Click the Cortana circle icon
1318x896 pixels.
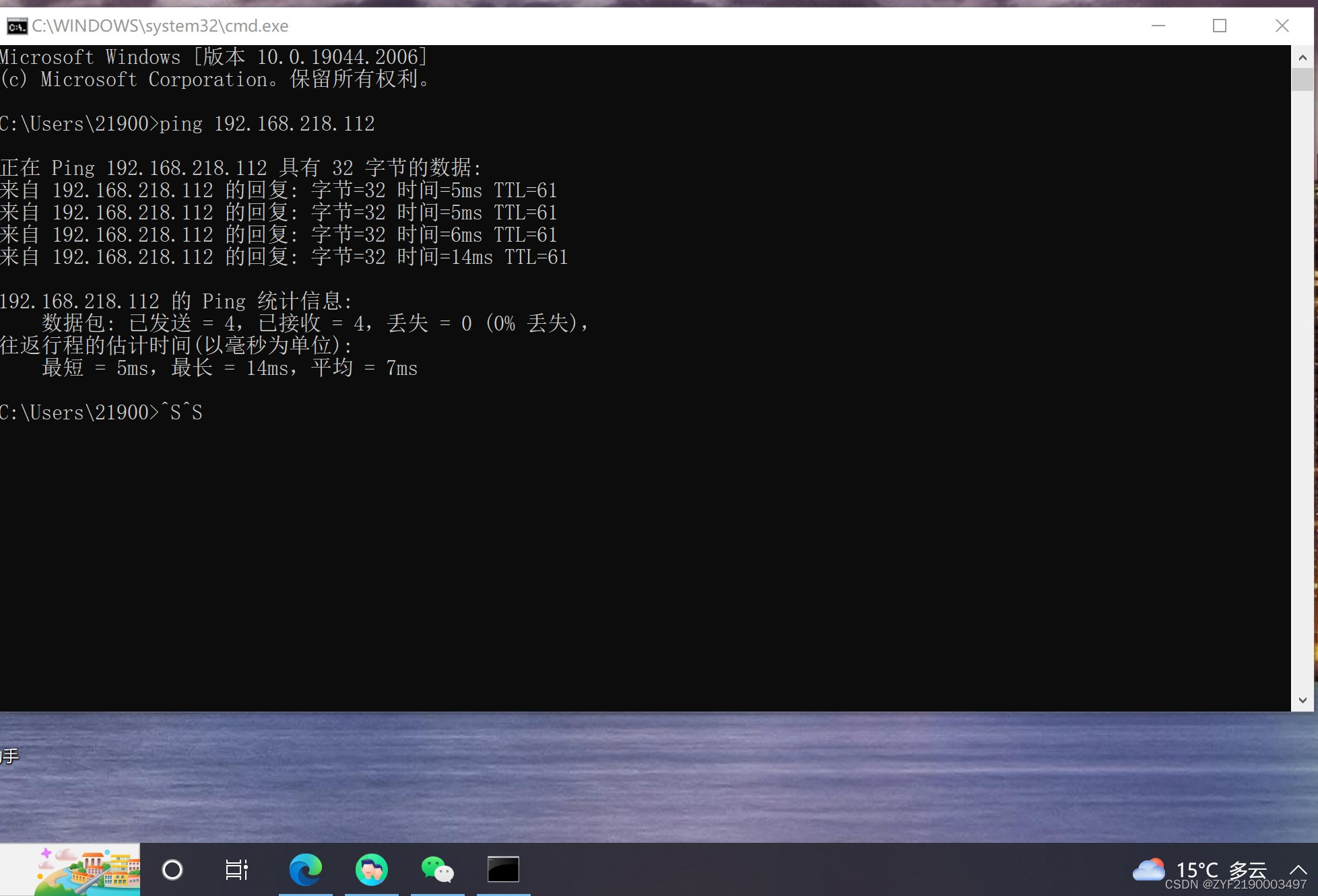point(172,869)
